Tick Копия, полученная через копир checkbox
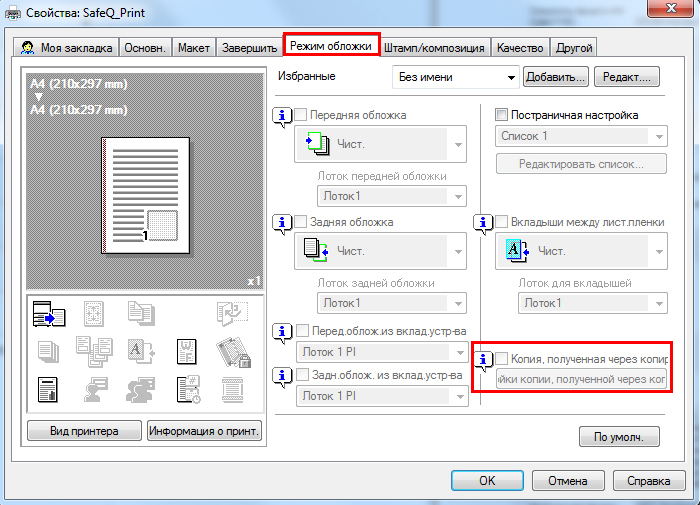 point(502,359)
